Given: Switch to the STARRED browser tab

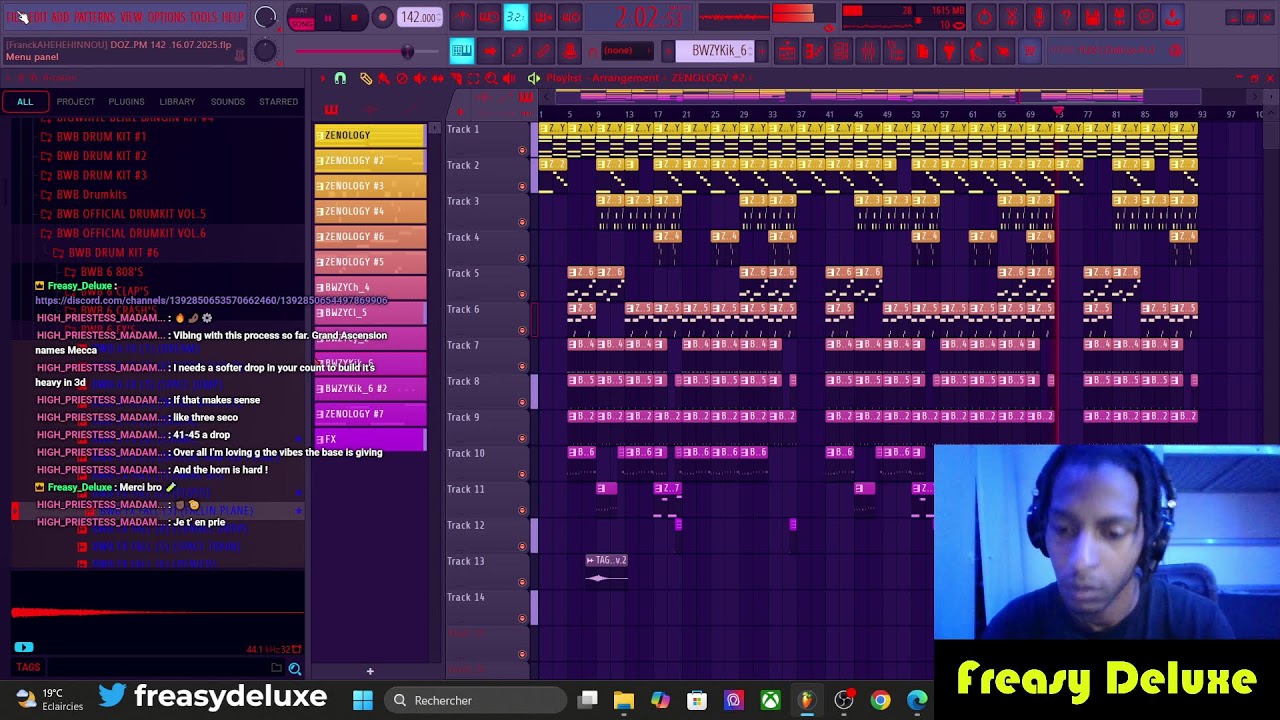Looking at the screenshot, I should click(x=278, y=101).
